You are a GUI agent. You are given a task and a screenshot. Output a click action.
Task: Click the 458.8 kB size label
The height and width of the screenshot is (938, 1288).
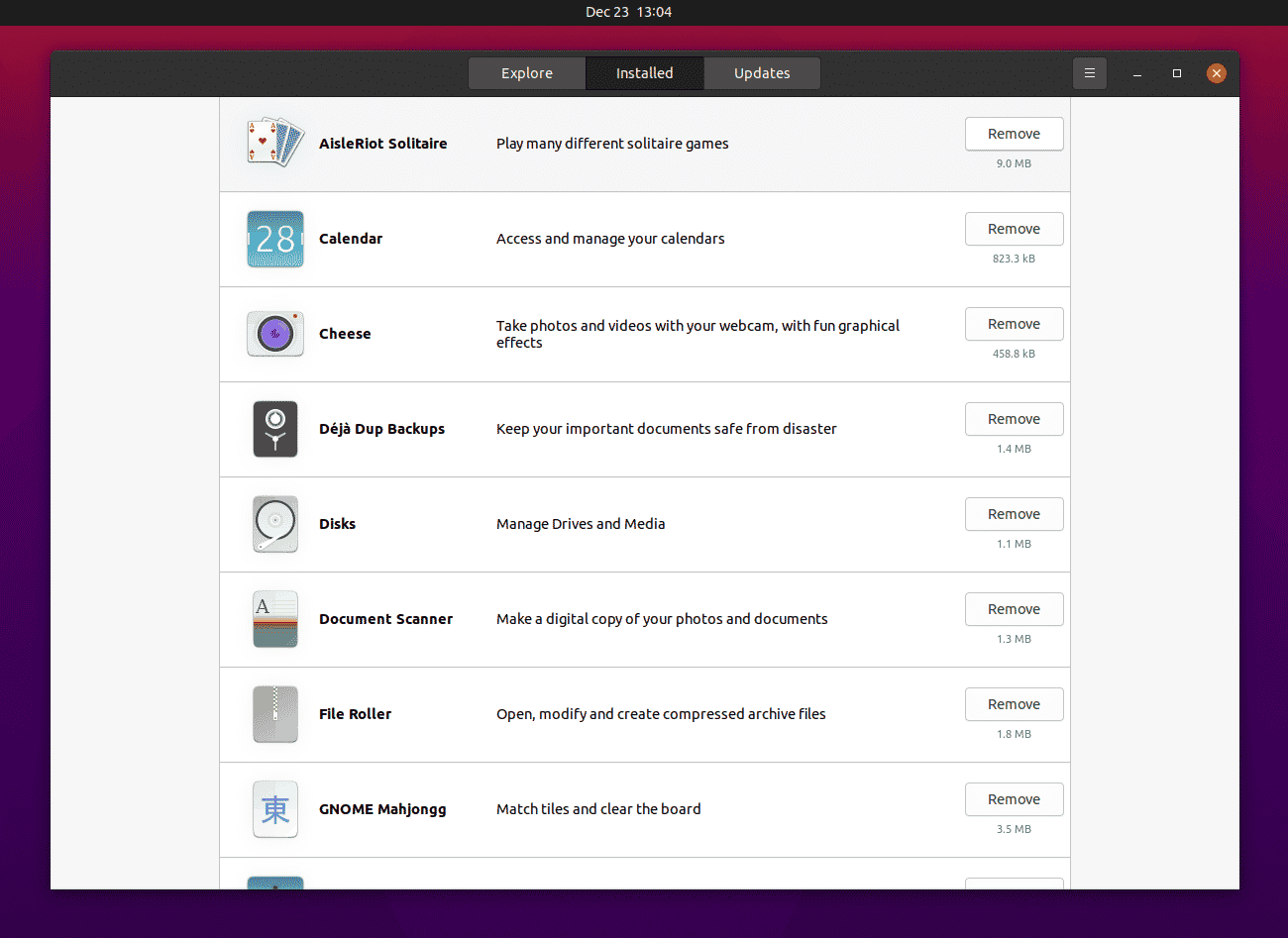[1015, 354]
